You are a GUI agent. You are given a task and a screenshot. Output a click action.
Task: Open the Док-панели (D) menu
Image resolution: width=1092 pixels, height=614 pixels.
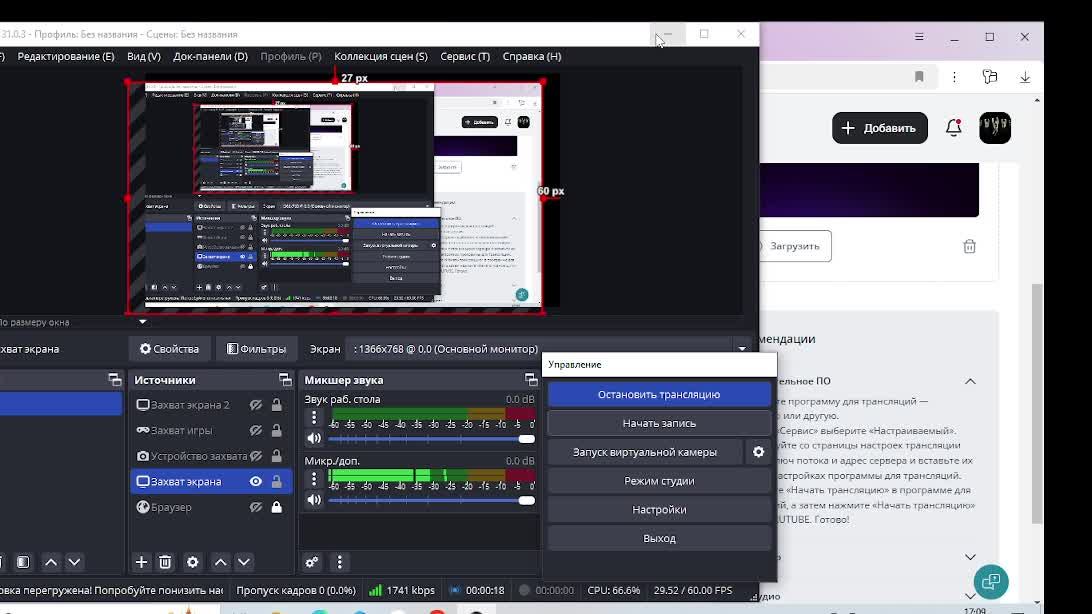pyautogui.click(x=210, y=56)
